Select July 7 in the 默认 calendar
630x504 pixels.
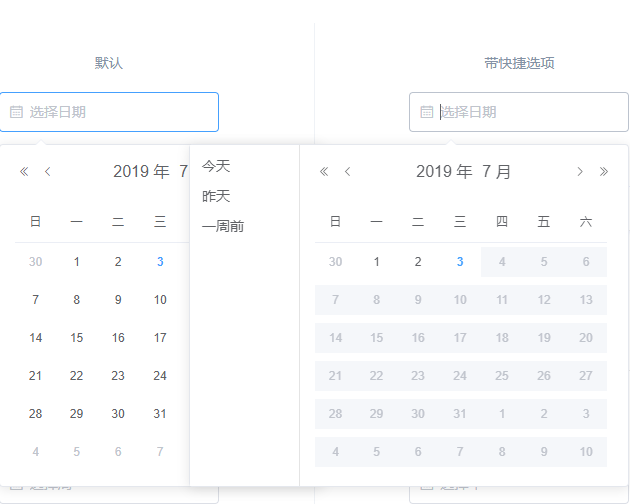(35, 300)
